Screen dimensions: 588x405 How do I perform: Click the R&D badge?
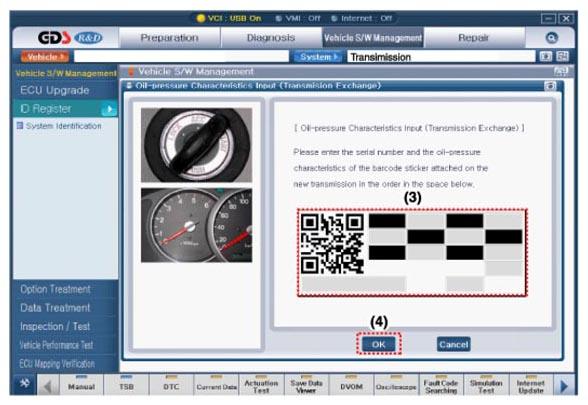tap(88, 38)
